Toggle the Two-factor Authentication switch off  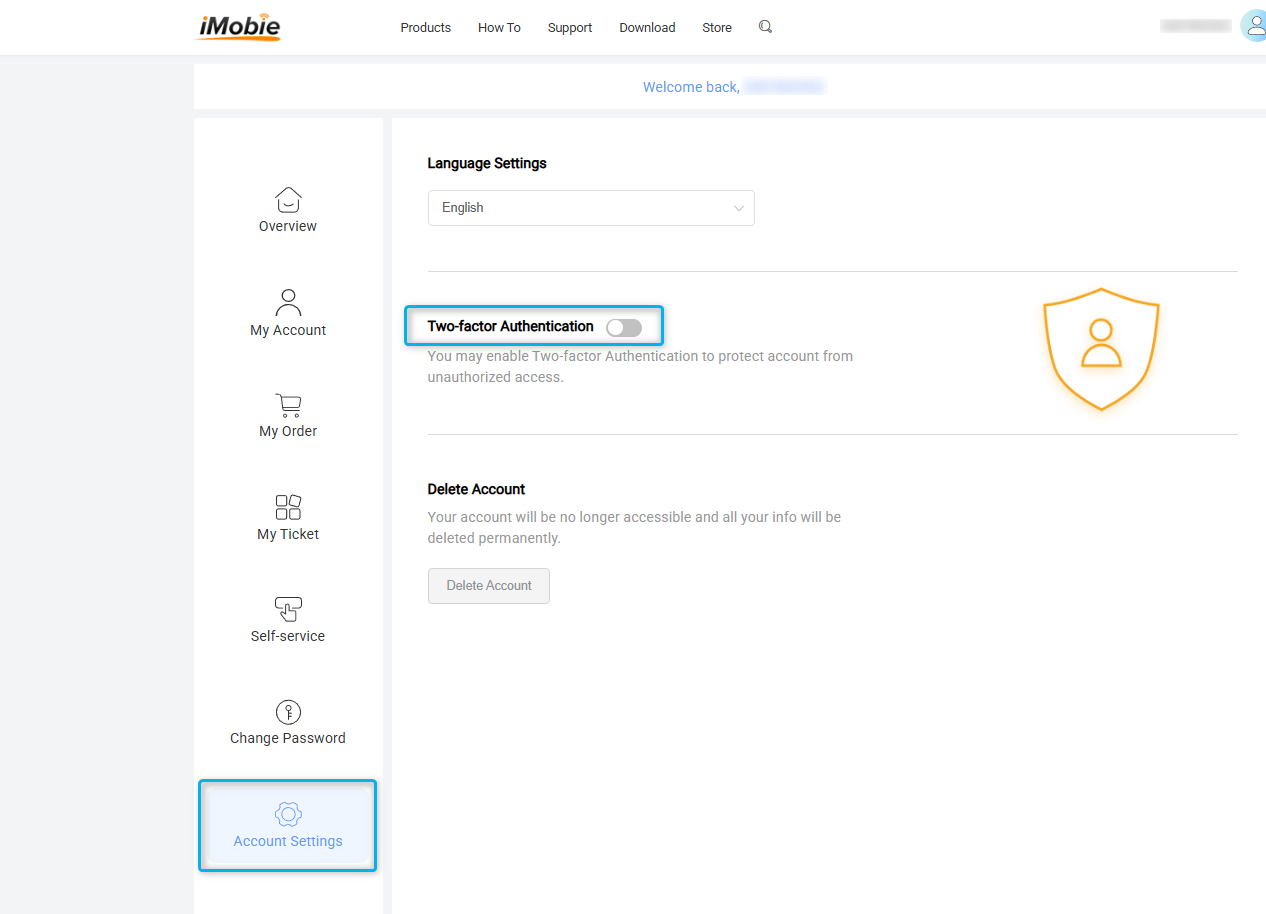[623, 327]
